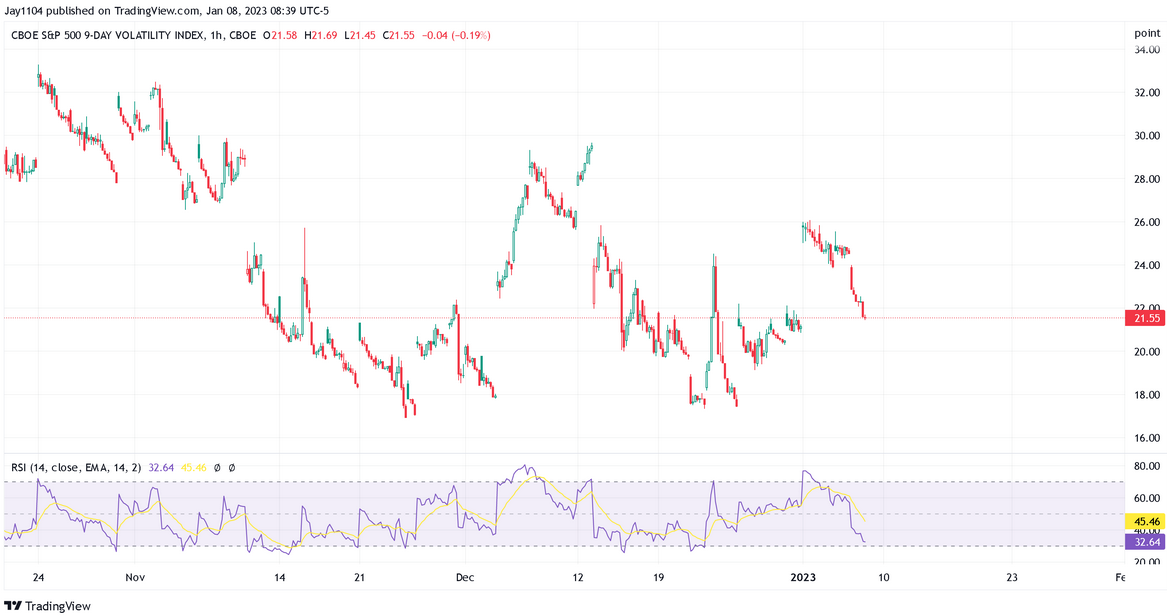Click the Dec label on time axis
1167x616 pixels.
[465, 577]
